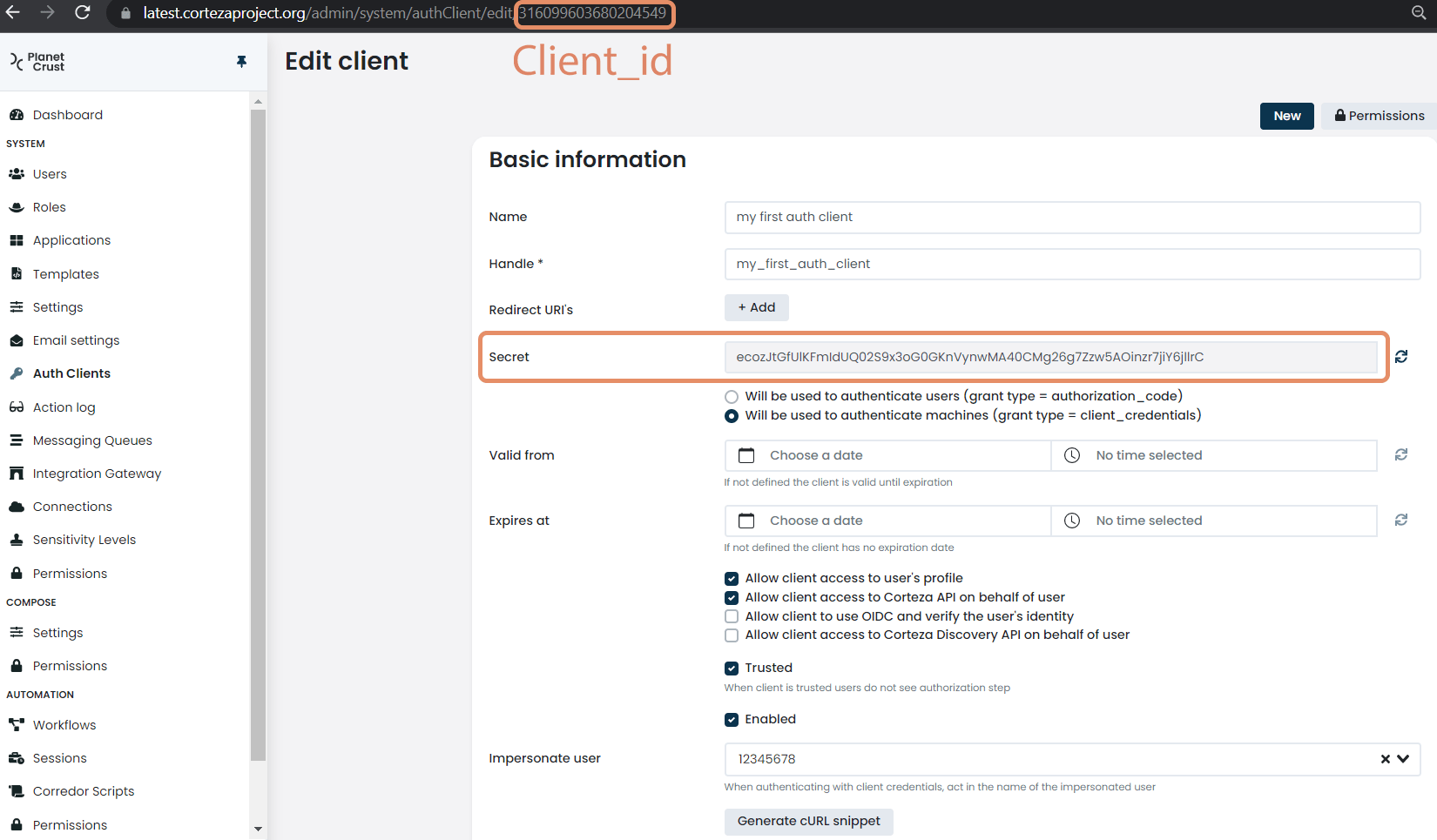Click the browser forward arrow
Image resolution: width=1437 pixels, height=840 pixels.
(x=48, y=13)
